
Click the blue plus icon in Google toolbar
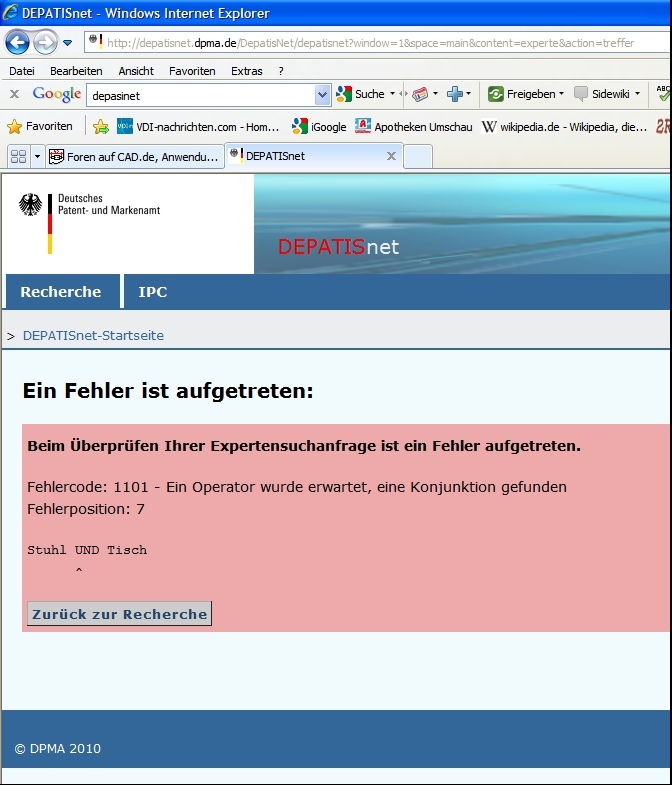click(455, 94)
